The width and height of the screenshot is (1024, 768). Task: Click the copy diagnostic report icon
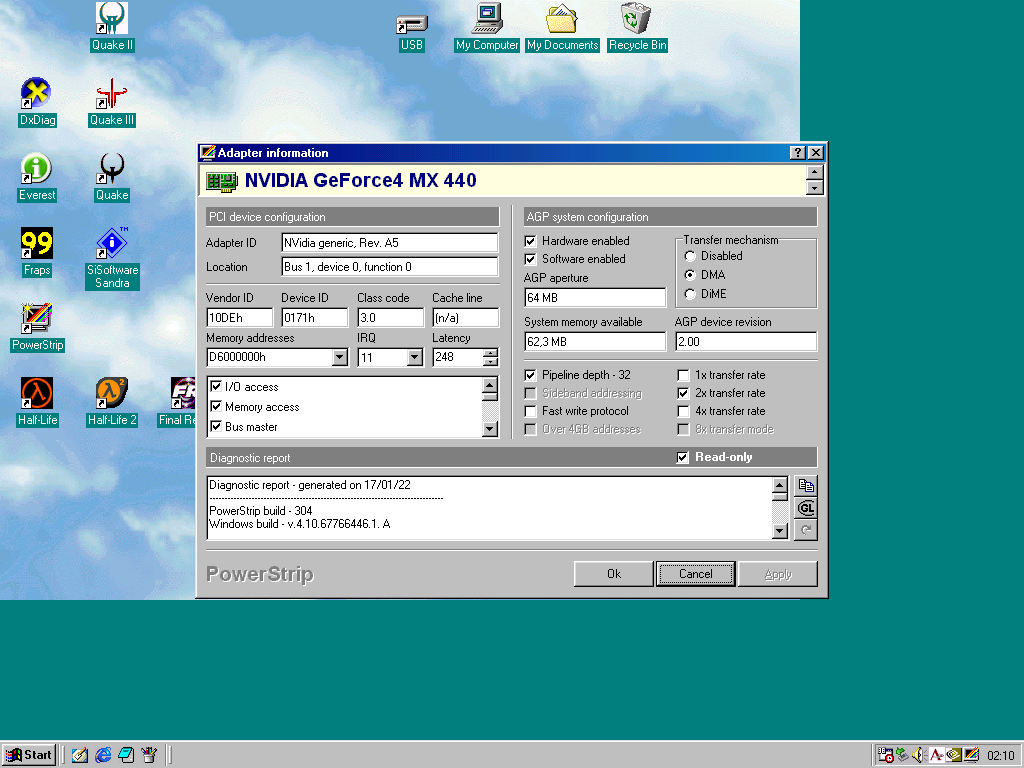[805, 486]
